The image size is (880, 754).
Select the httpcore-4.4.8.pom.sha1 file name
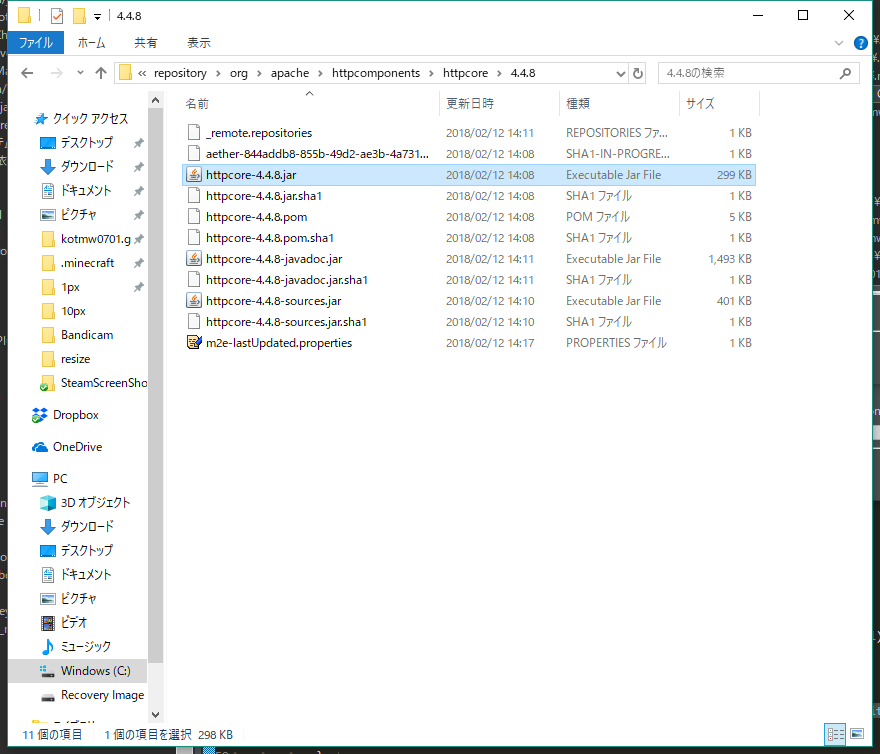point(270,238)
